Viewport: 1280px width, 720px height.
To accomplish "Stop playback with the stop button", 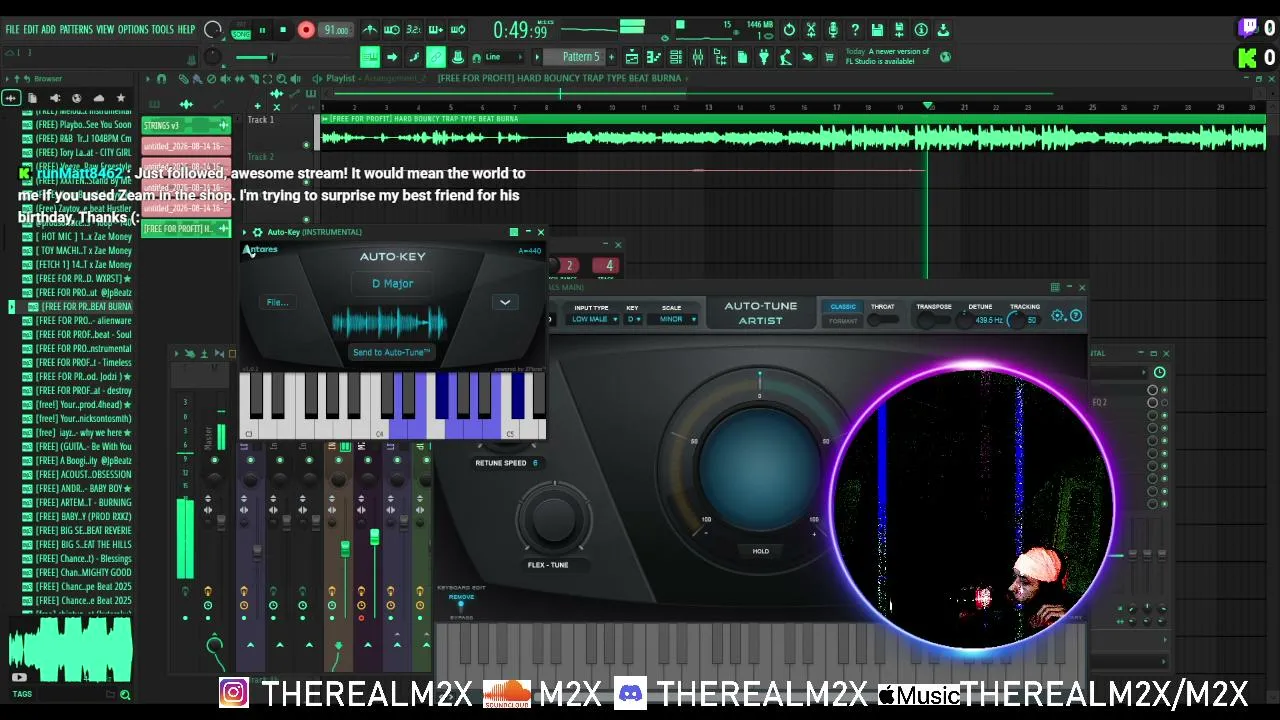I will (x=283, y=30).
